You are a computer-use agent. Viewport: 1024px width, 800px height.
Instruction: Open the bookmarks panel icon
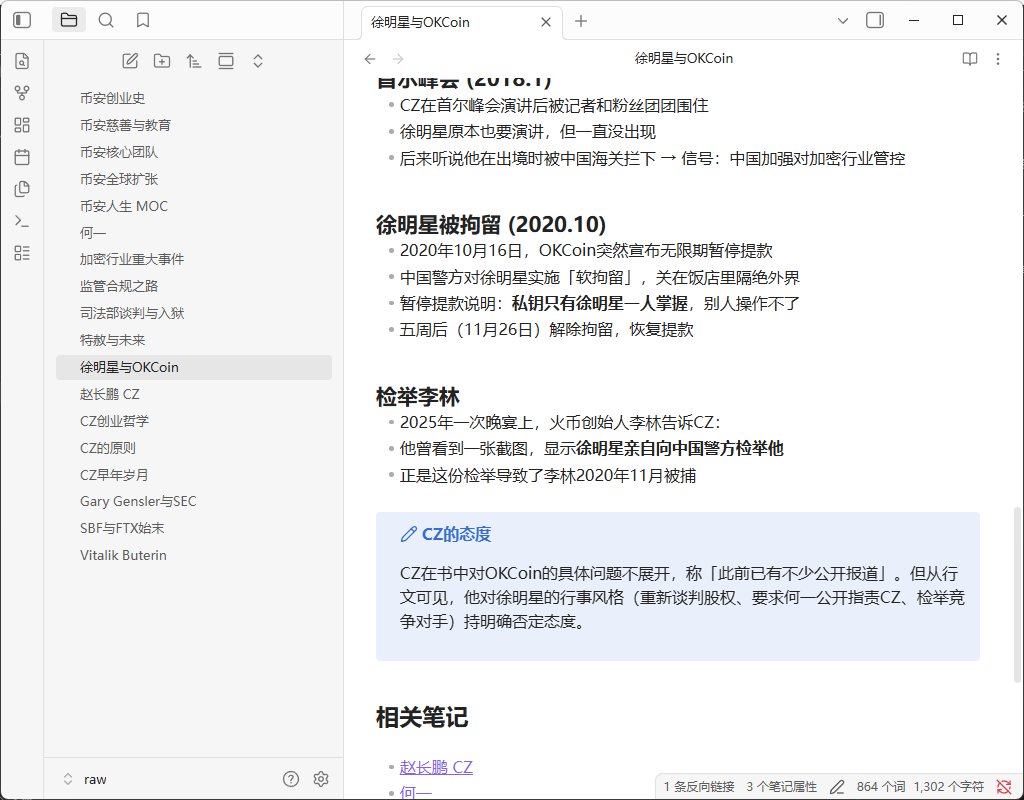point(143,20)
